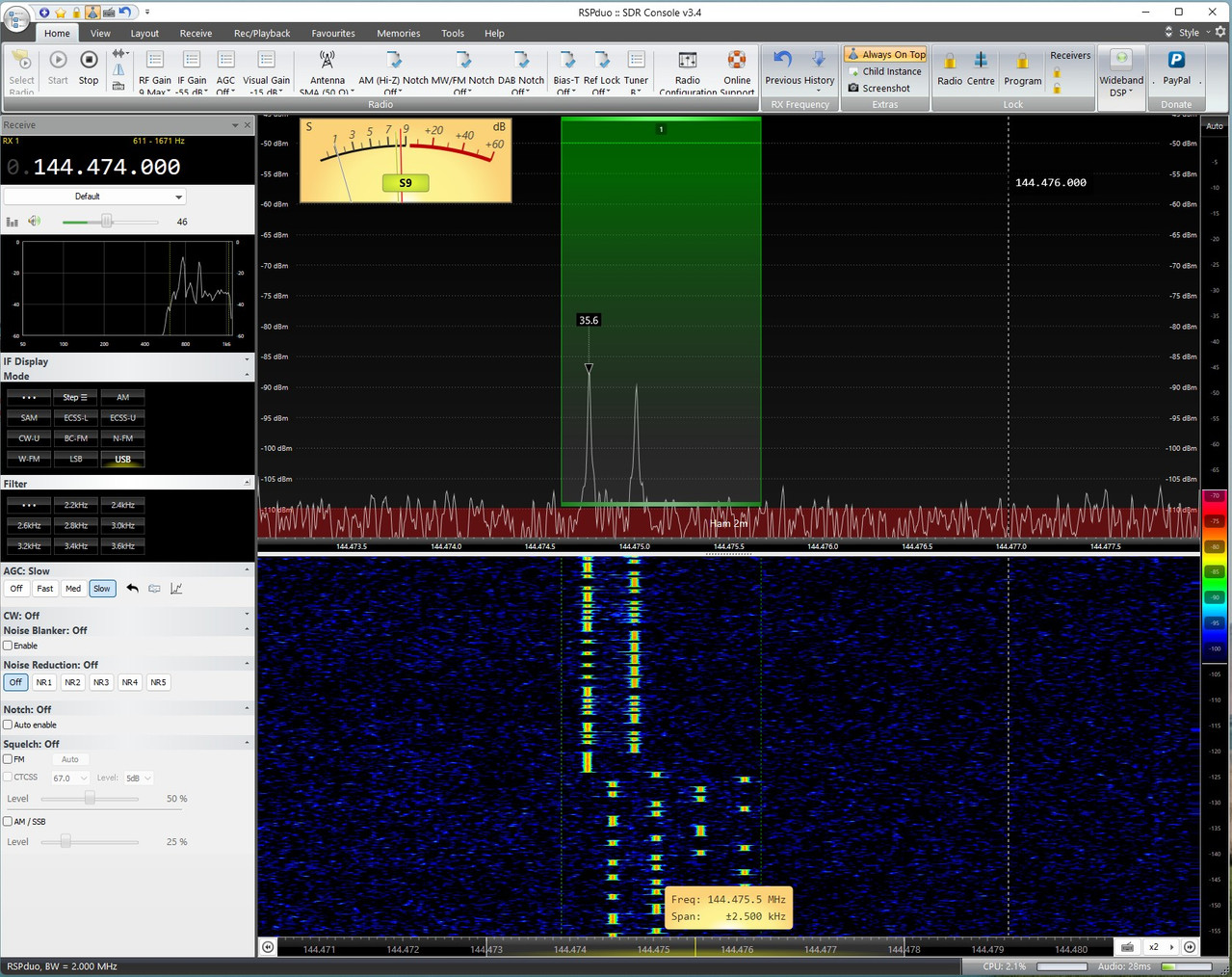
Task: Open a Child Instance
Action: 884,71
